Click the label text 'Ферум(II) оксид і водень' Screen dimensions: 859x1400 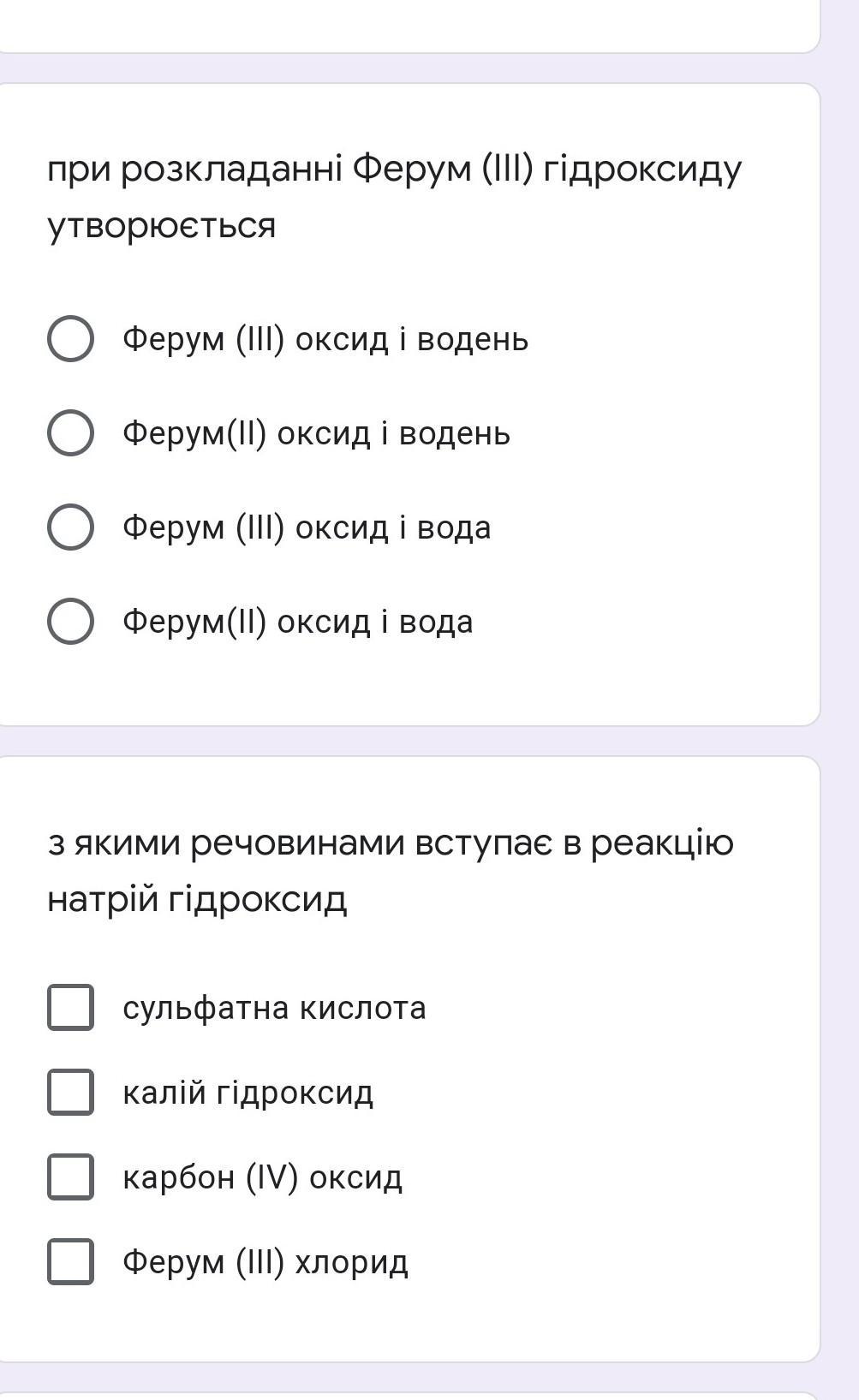[316, 433]
